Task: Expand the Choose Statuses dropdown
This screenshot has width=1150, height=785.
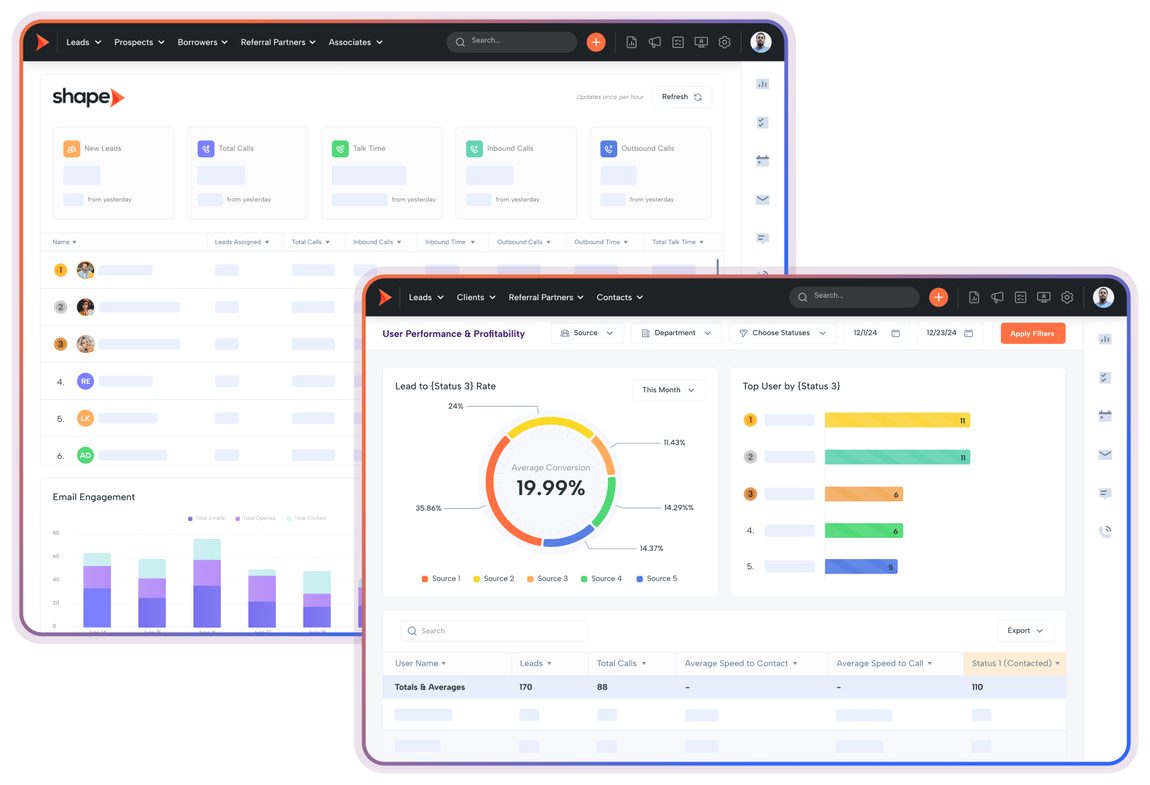Action: point(783,333)
